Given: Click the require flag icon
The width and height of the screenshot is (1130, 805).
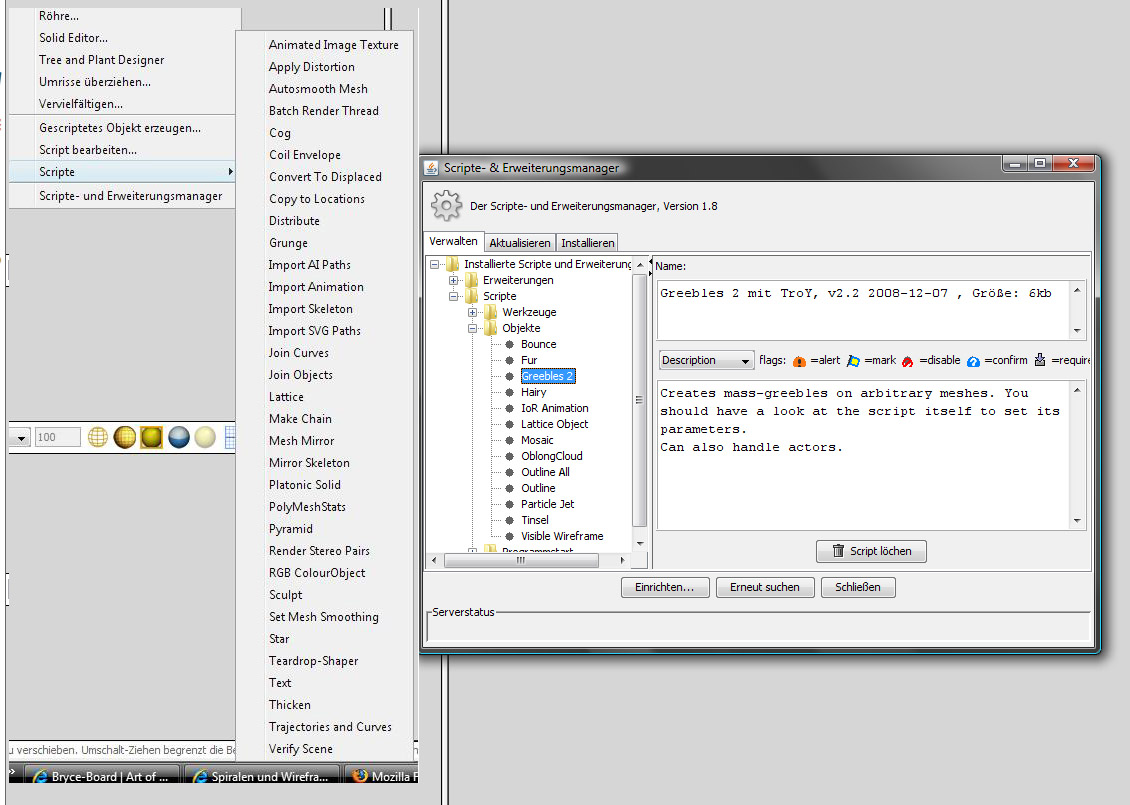Looking at the screenshot, I should (1040, 360).
